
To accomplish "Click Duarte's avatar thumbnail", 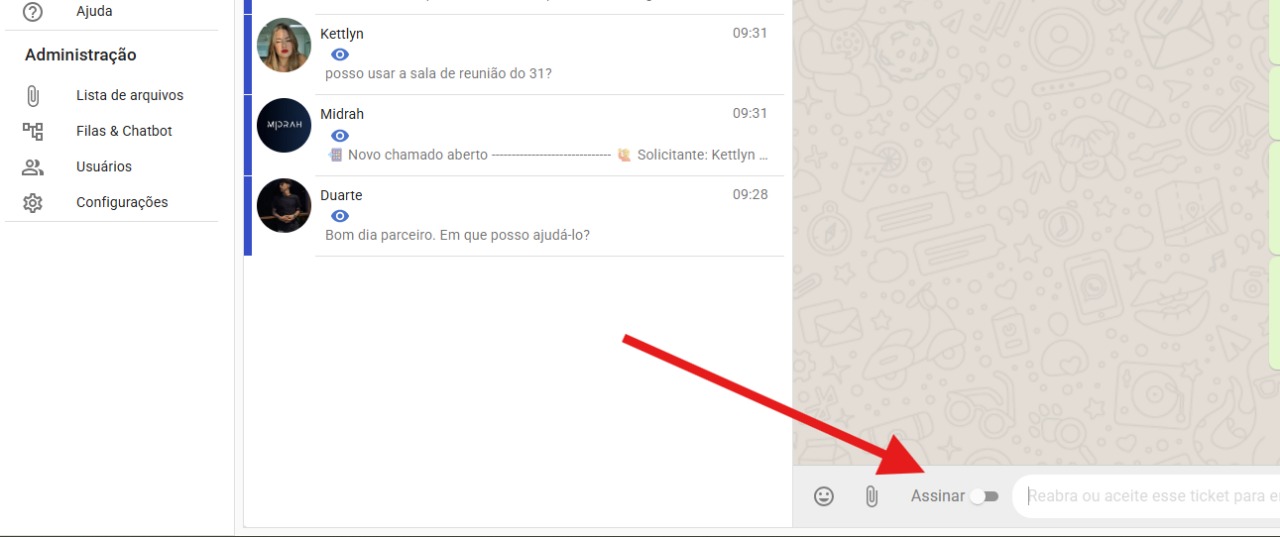I will 284,206.
